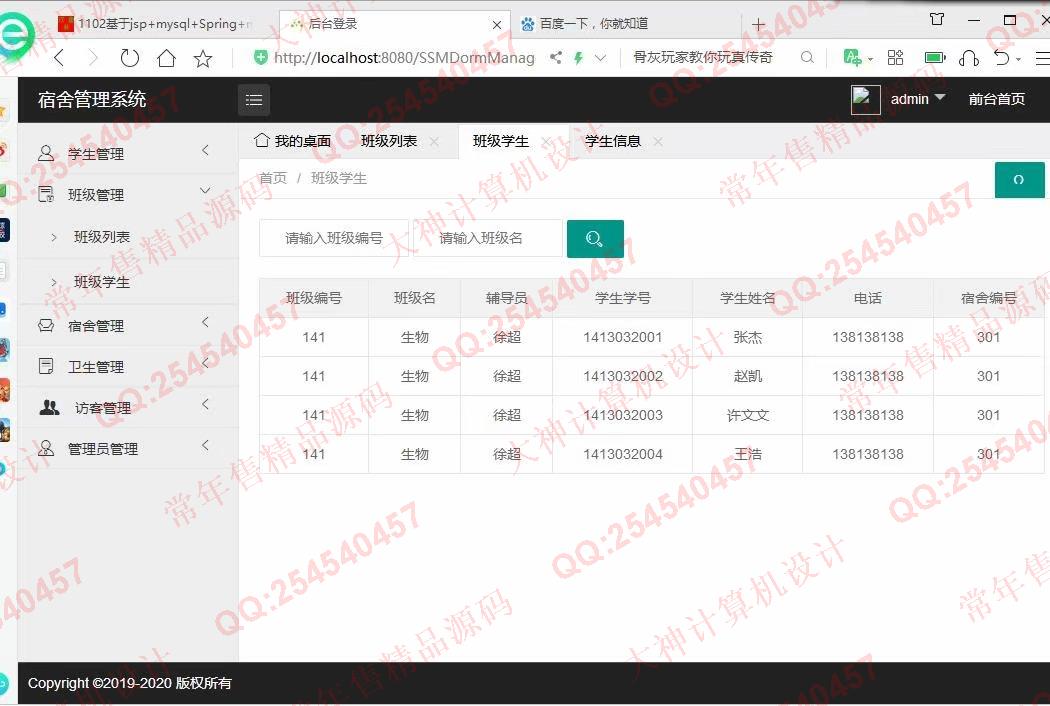Click the admin avatar image
Viewport: 1050px width, 706px height.
865,99
